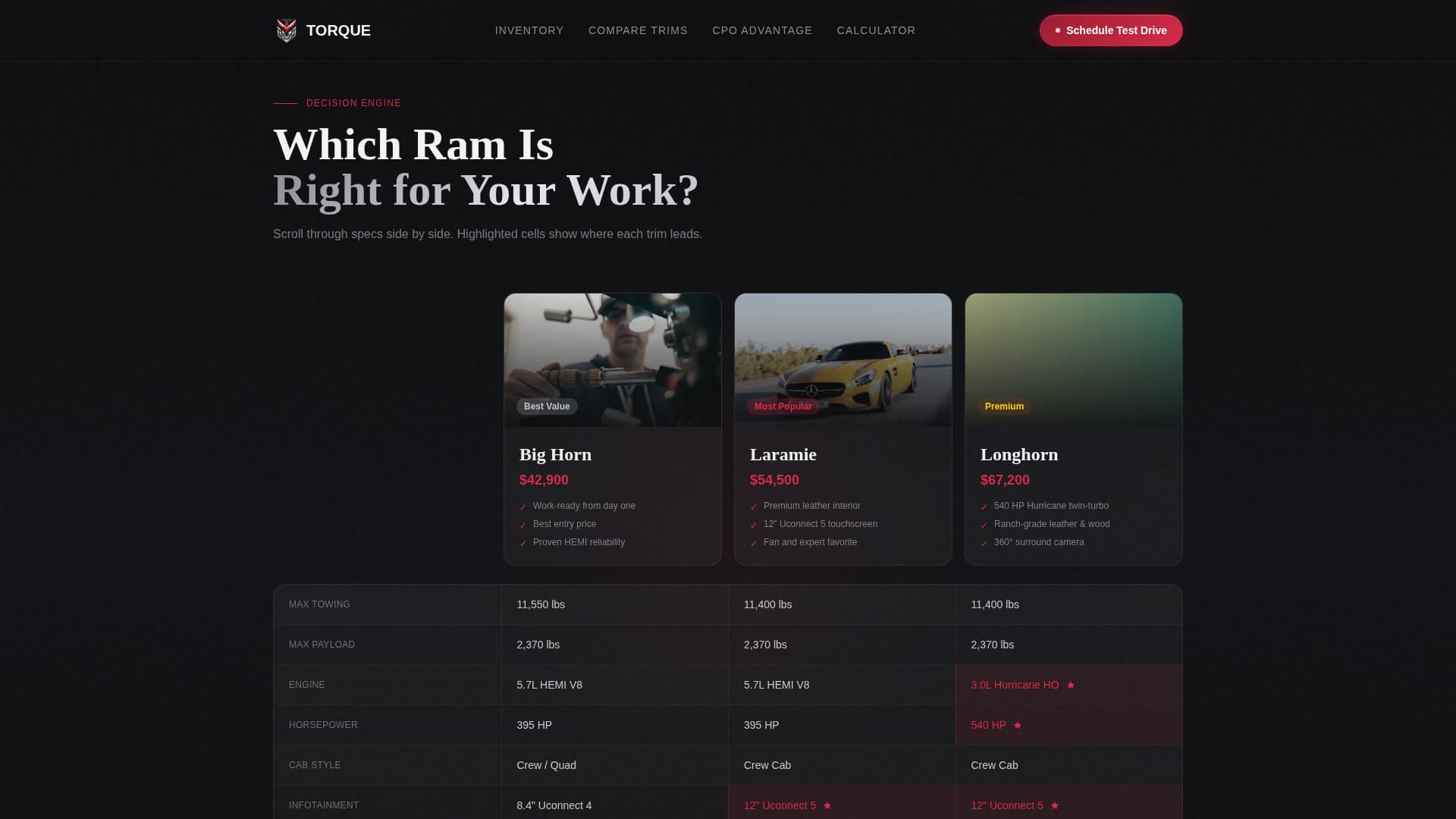This screenshot has width=1456, height=819.
Task: Click the Schedule Test Drive button
Action: click(x=1111, y=30)
